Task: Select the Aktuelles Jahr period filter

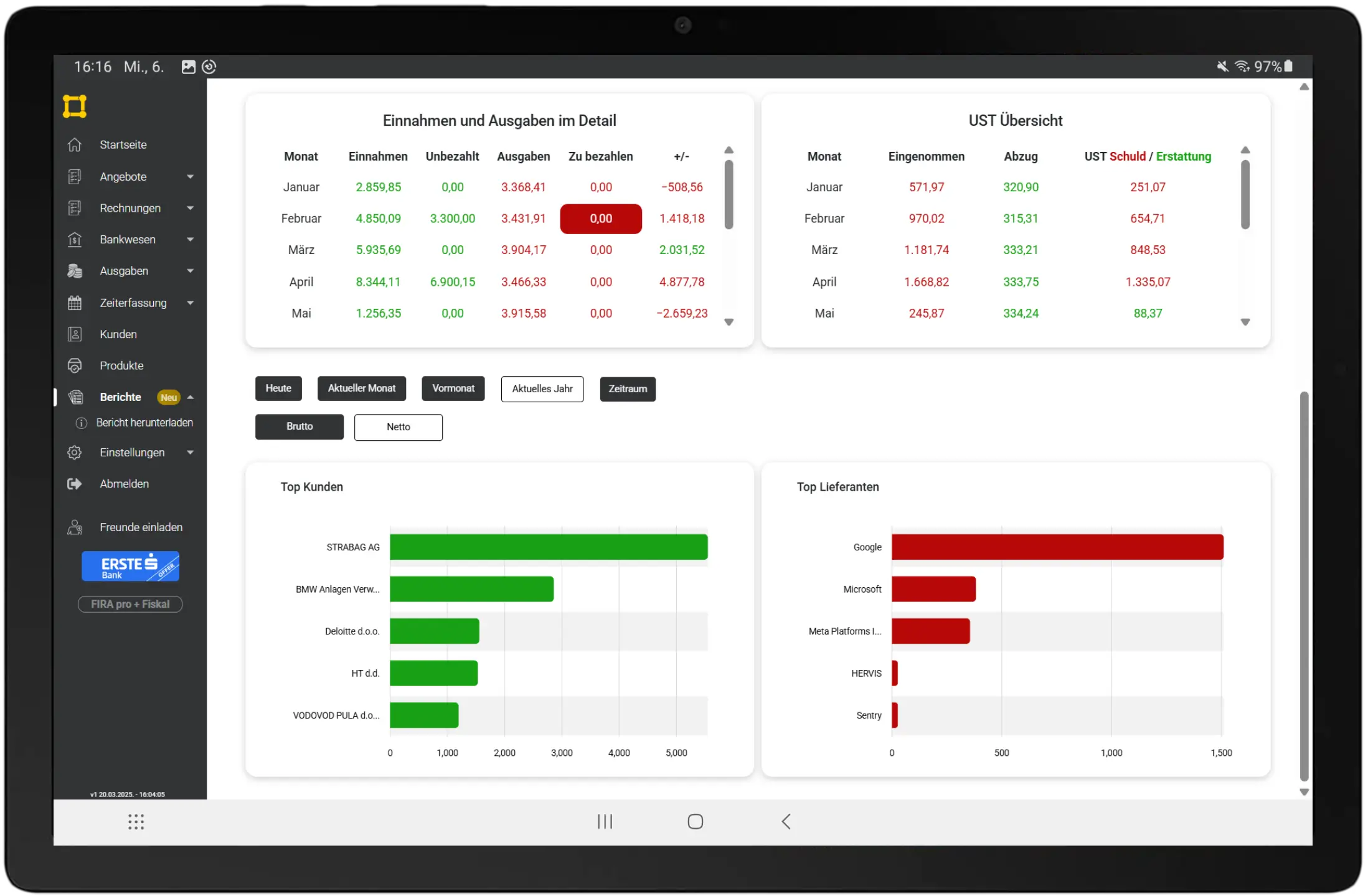Action: [x=542, y=389]
